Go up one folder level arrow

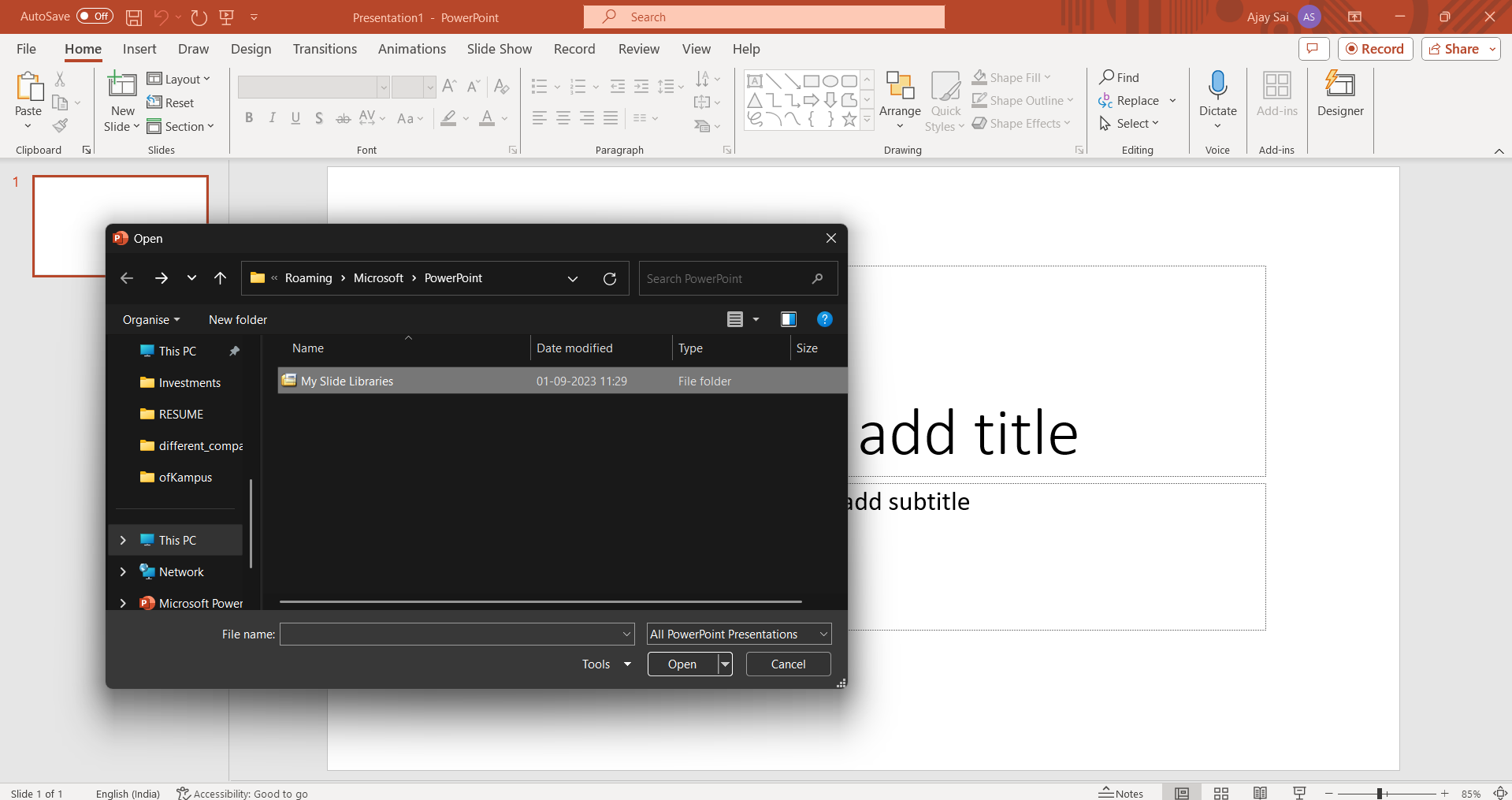(221, 278)
